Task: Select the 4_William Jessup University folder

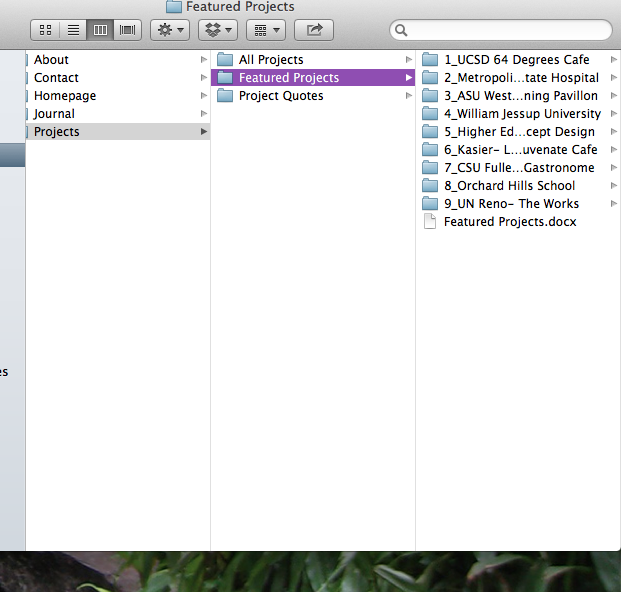Action: click(x=522, y=114)
